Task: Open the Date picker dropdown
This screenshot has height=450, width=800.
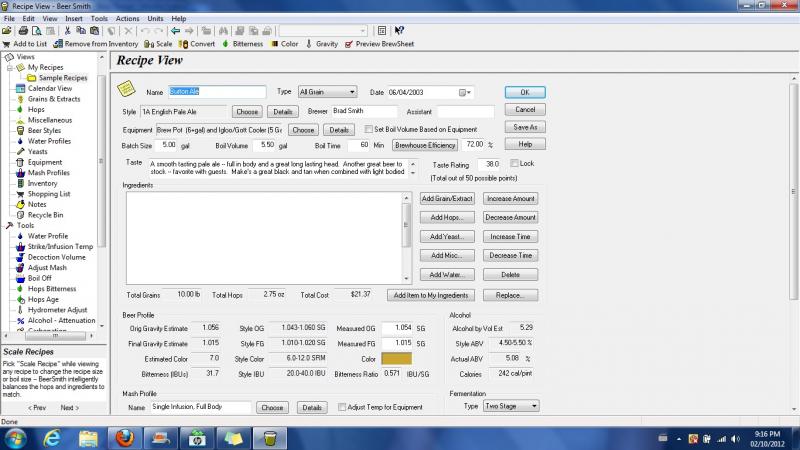Action: (x=465, y=92)
